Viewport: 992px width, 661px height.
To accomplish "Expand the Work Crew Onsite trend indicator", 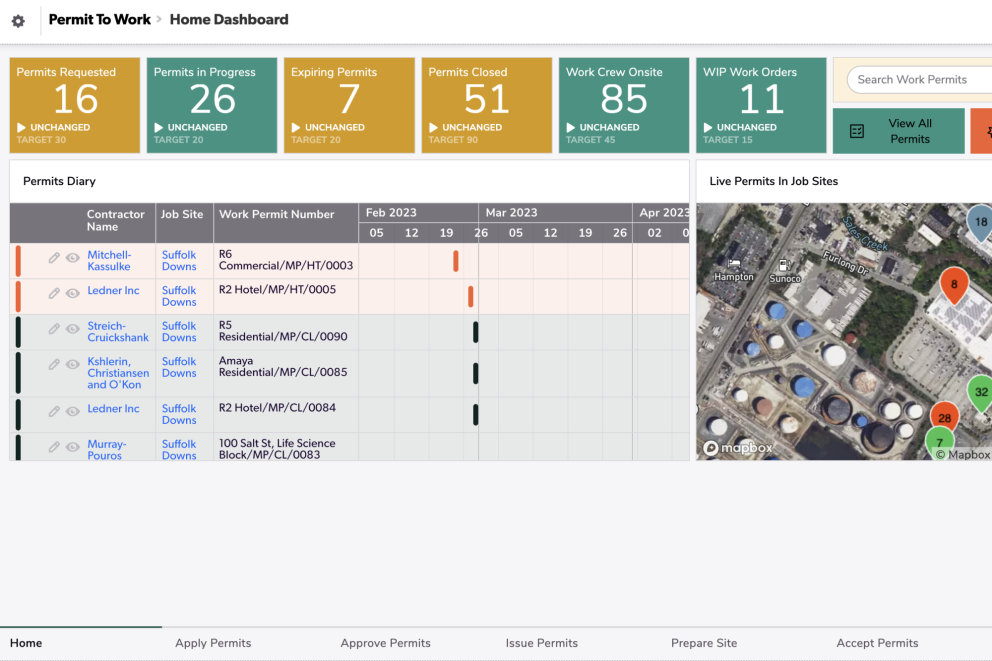I will pyautogui.click(x=573, y=127).
